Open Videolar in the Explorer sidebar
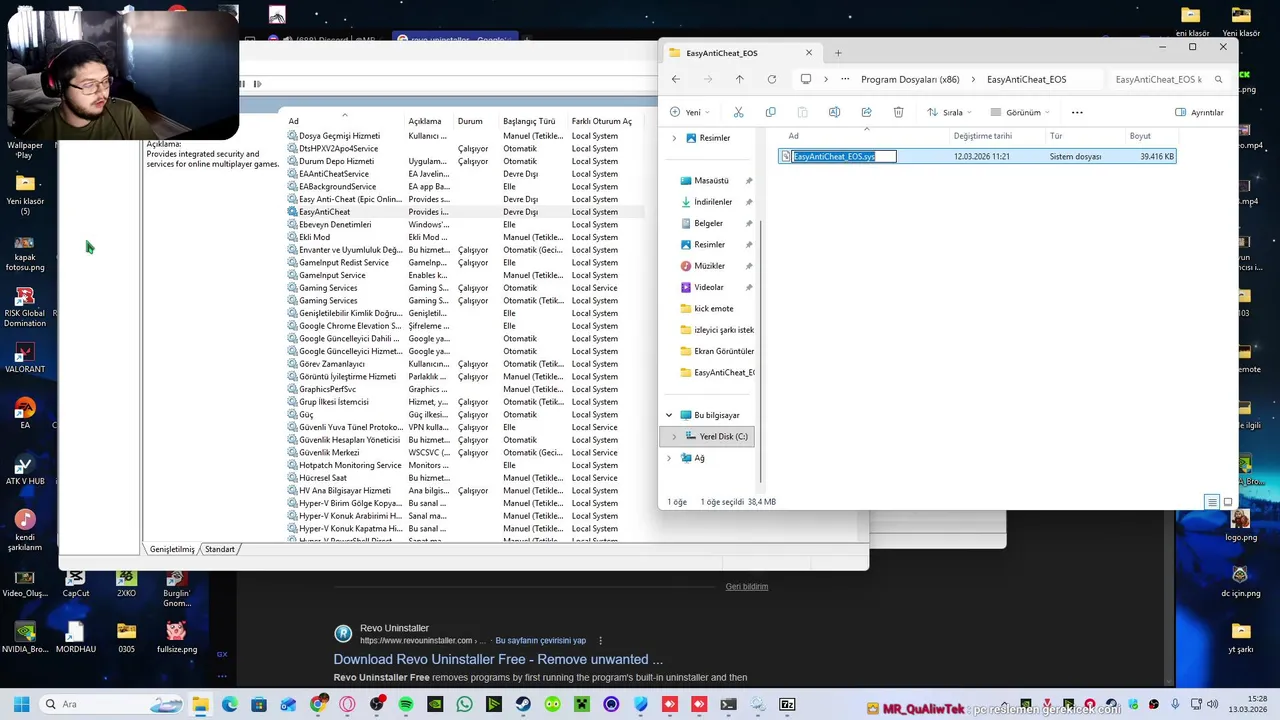 (708, 287)
